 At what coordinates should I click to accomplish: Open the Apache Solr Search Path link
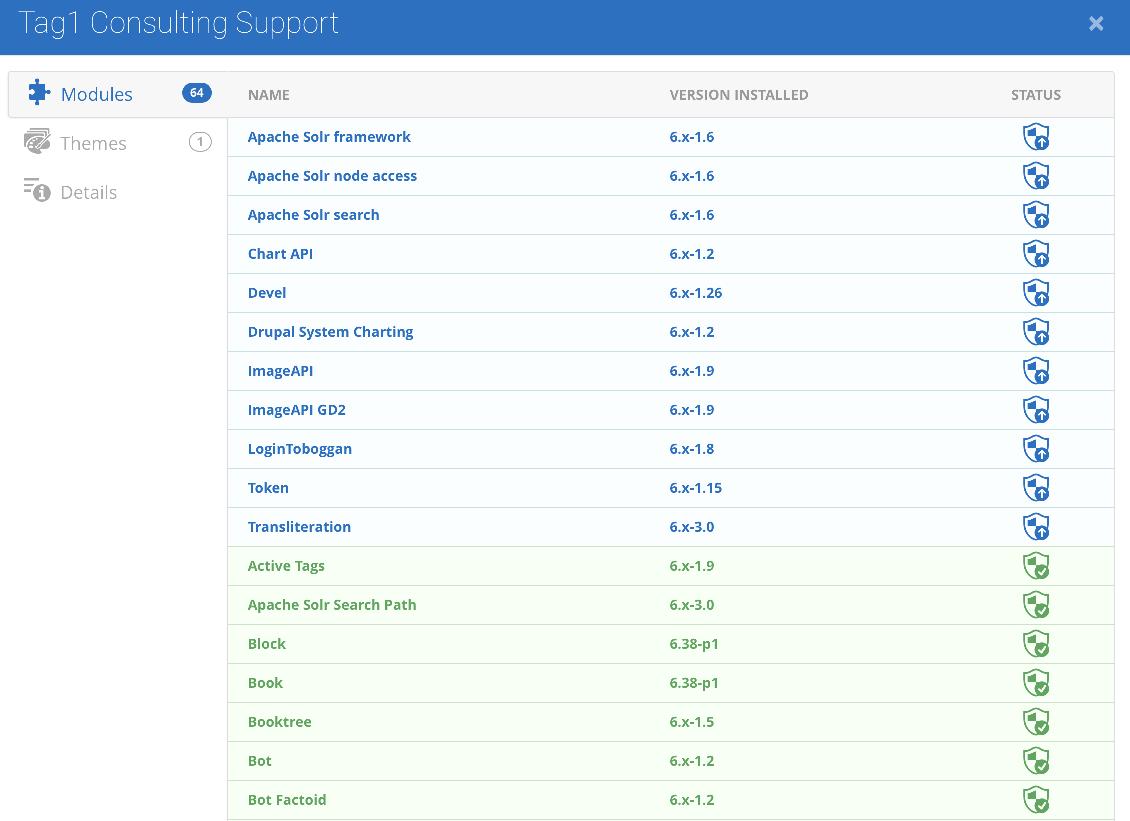pos(332,605)
